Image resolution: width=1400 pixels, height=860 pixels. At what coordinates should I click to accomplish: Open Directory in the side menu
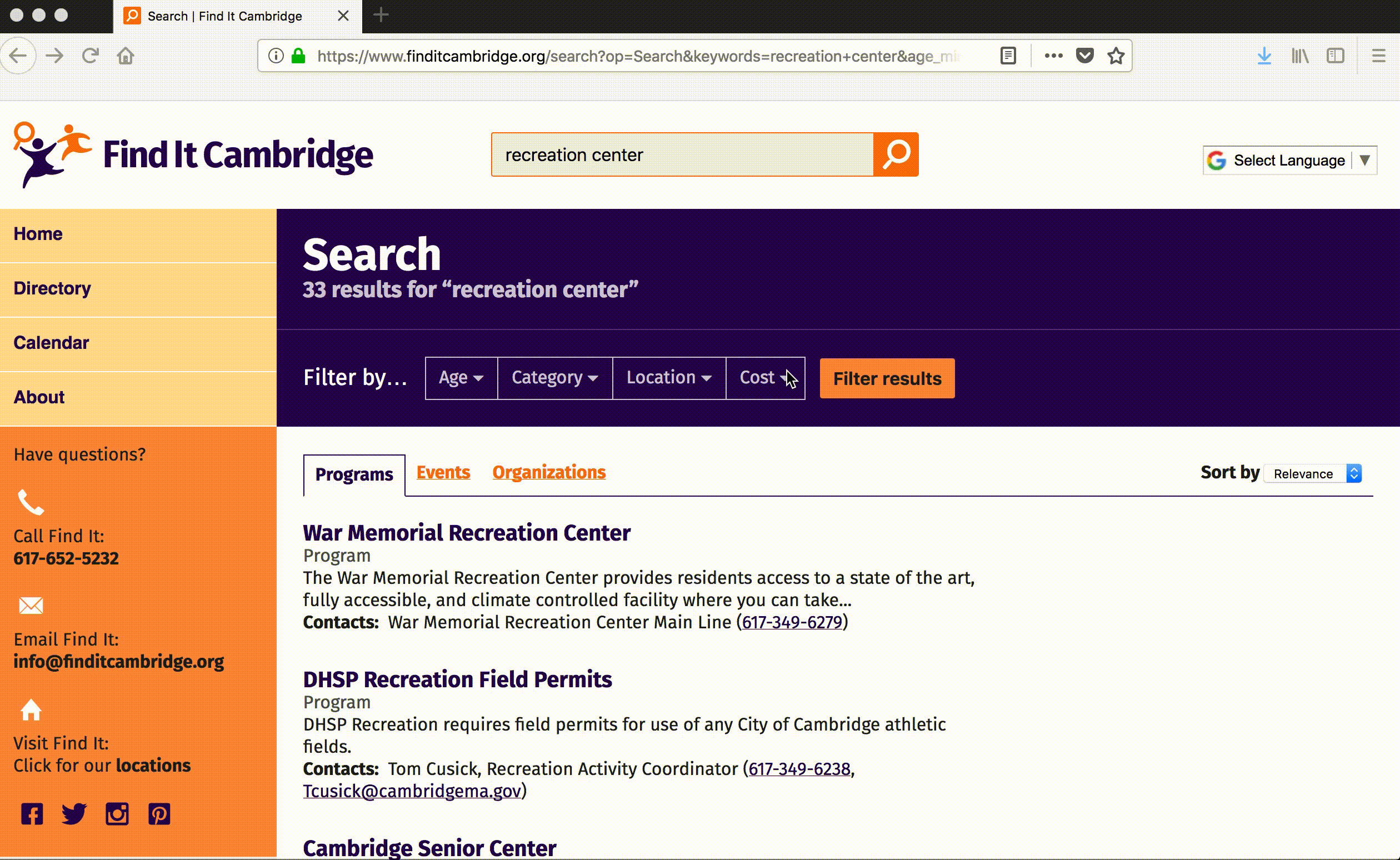click(138, 289)
